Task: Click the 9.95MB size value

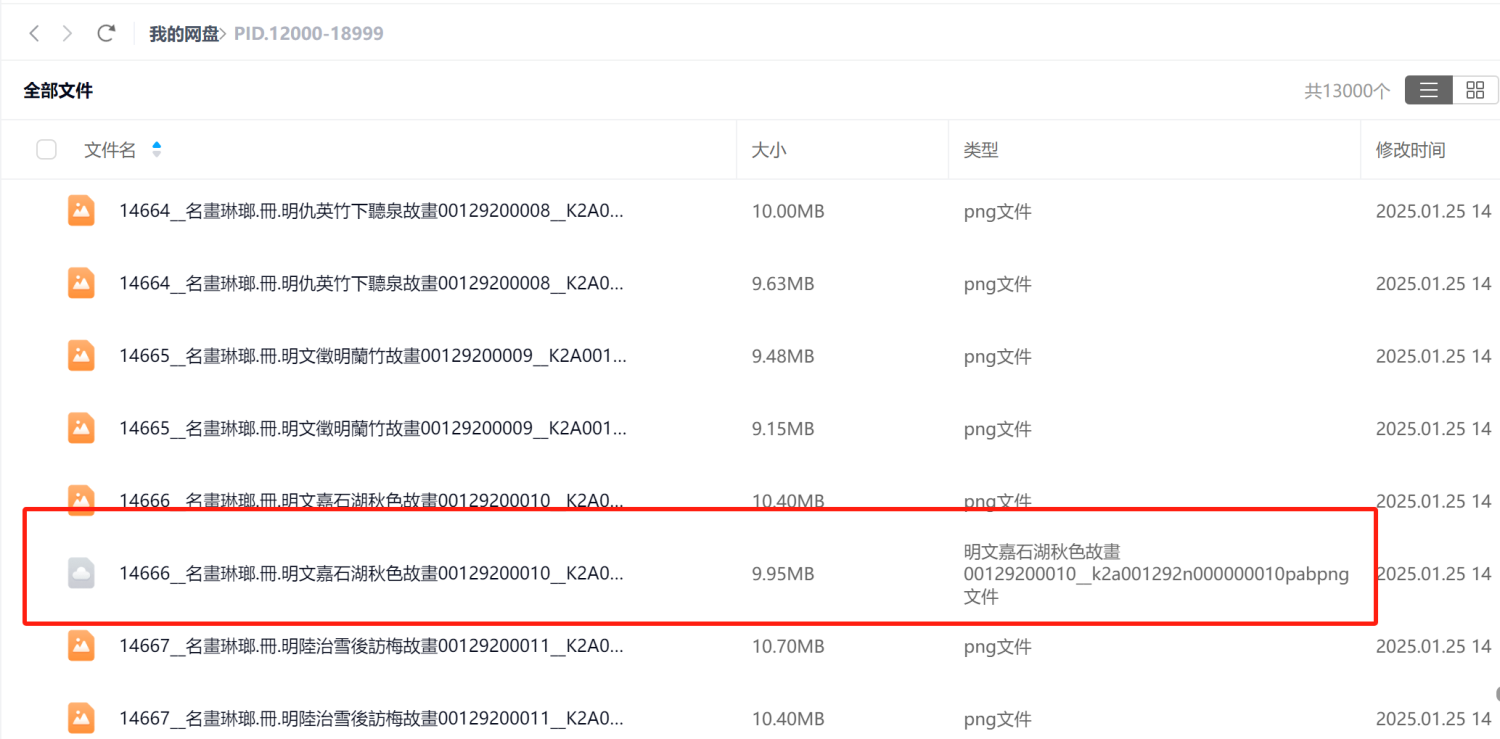Action: pos(783,573)
